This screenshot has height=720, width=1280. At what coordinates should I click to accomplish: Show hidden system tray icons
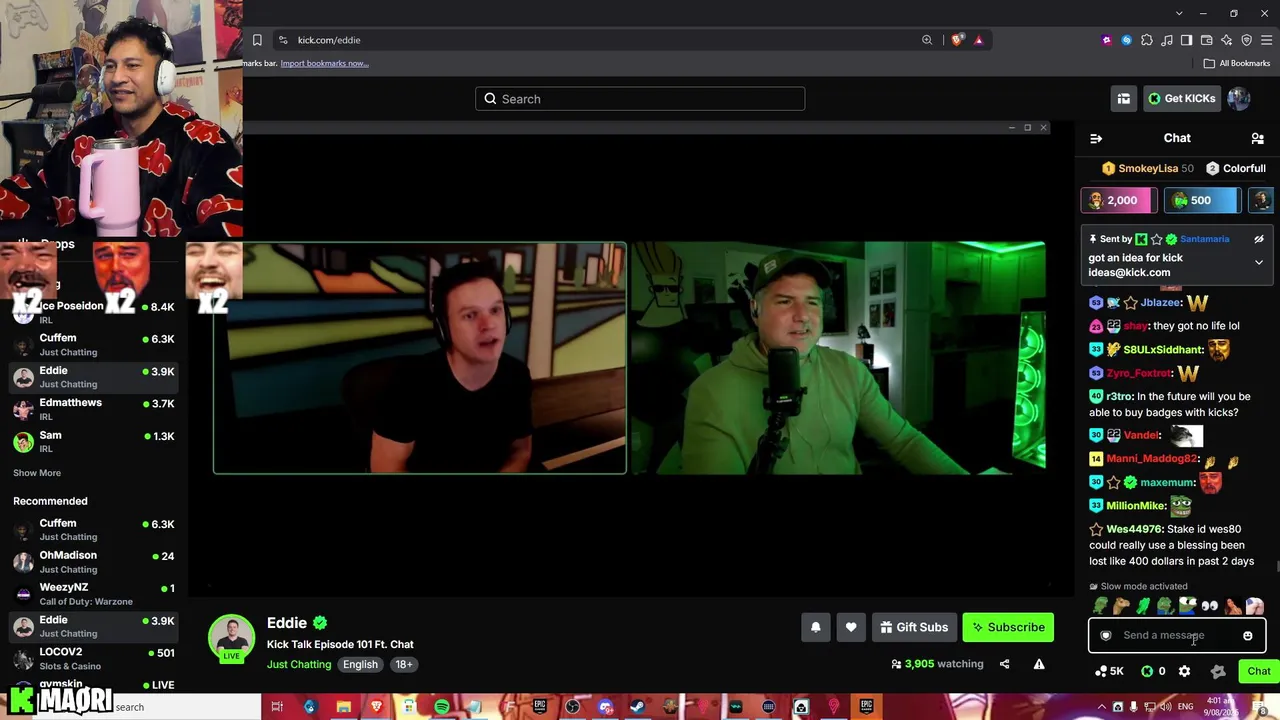[1103, 707]
